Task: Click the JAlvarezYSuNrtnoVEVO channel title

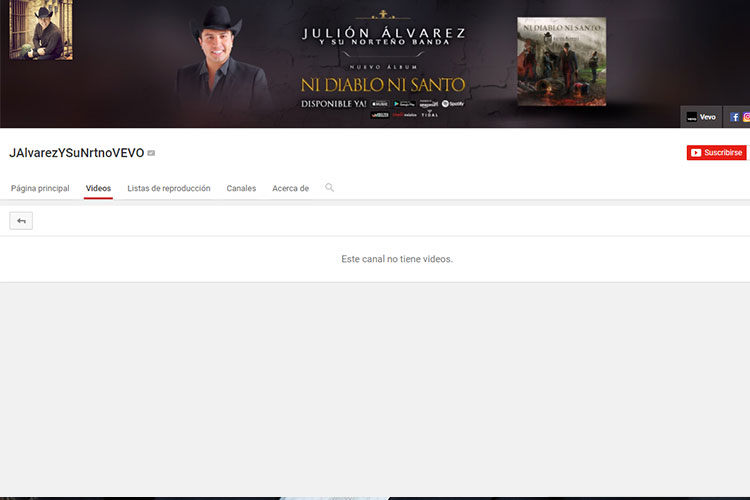Action: (77, 153)
